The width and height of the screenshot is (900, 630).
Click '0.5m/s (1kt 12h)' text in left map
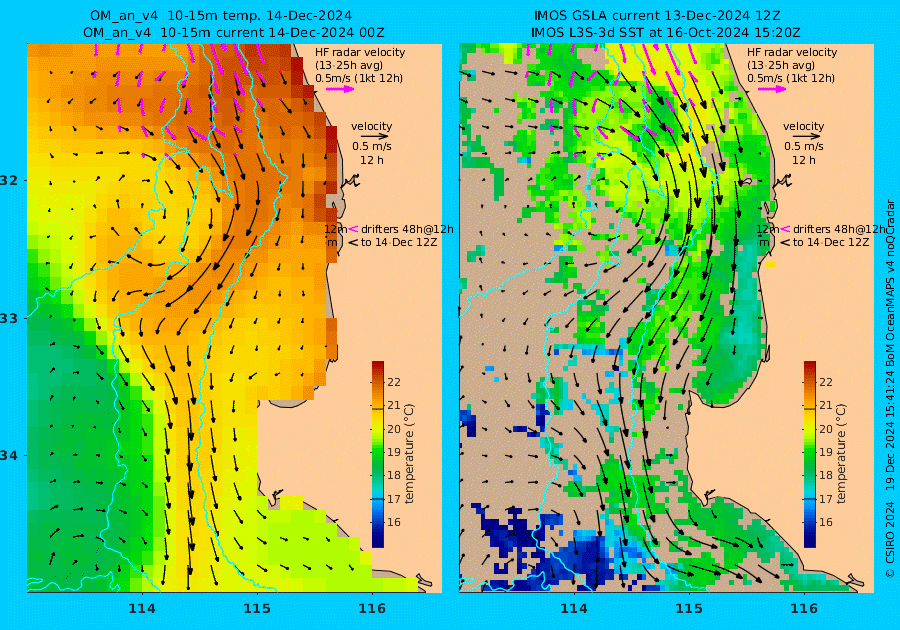(x=359, y=78)
